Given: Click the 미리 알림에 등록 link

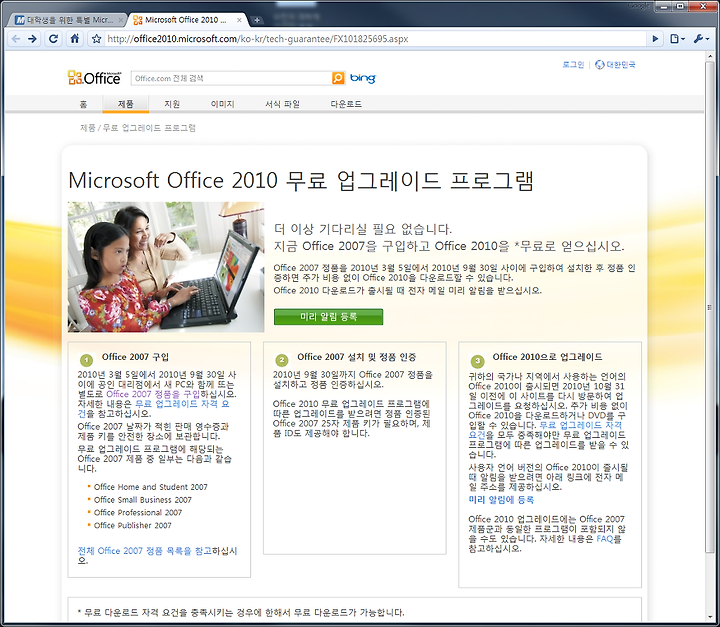Looking at the screenshot, I should point(501,500).
